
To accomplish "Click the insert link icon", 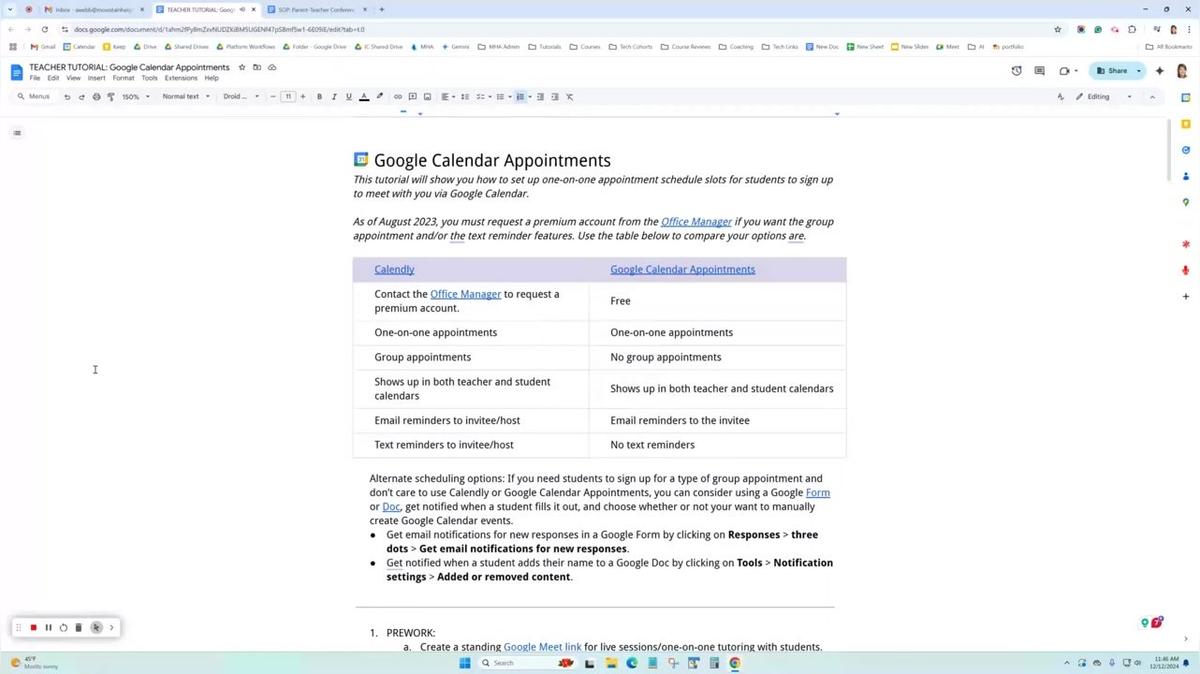I will [x=397, y=96].
